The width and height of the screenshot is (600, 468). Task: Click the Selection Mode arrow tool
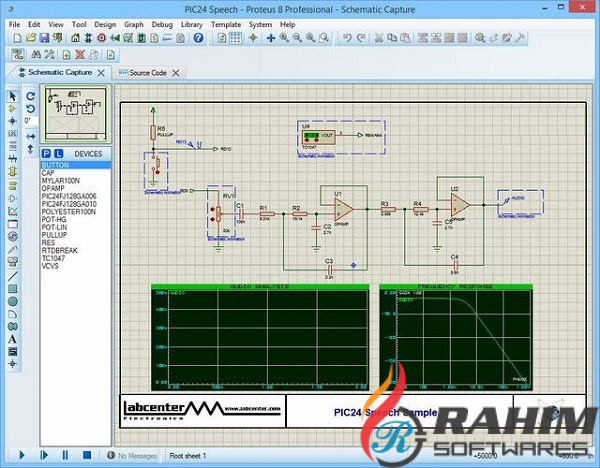coord(12,95)
